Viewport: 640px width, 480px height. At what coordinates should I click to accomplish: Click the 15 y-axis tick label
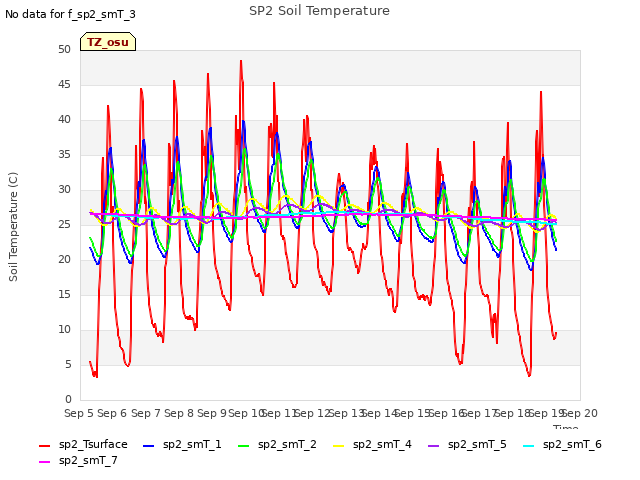pos(64,294)
